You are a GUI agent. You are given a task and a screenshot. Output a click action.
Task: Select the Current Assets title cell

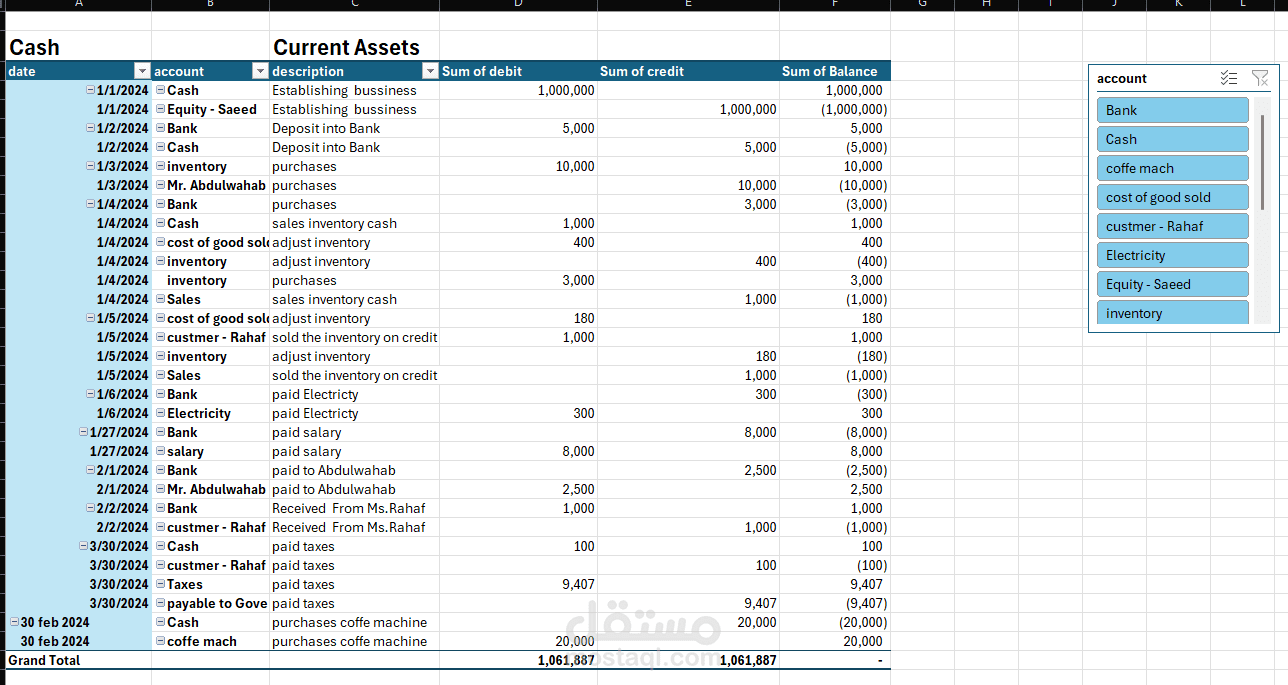pos(355,47)
